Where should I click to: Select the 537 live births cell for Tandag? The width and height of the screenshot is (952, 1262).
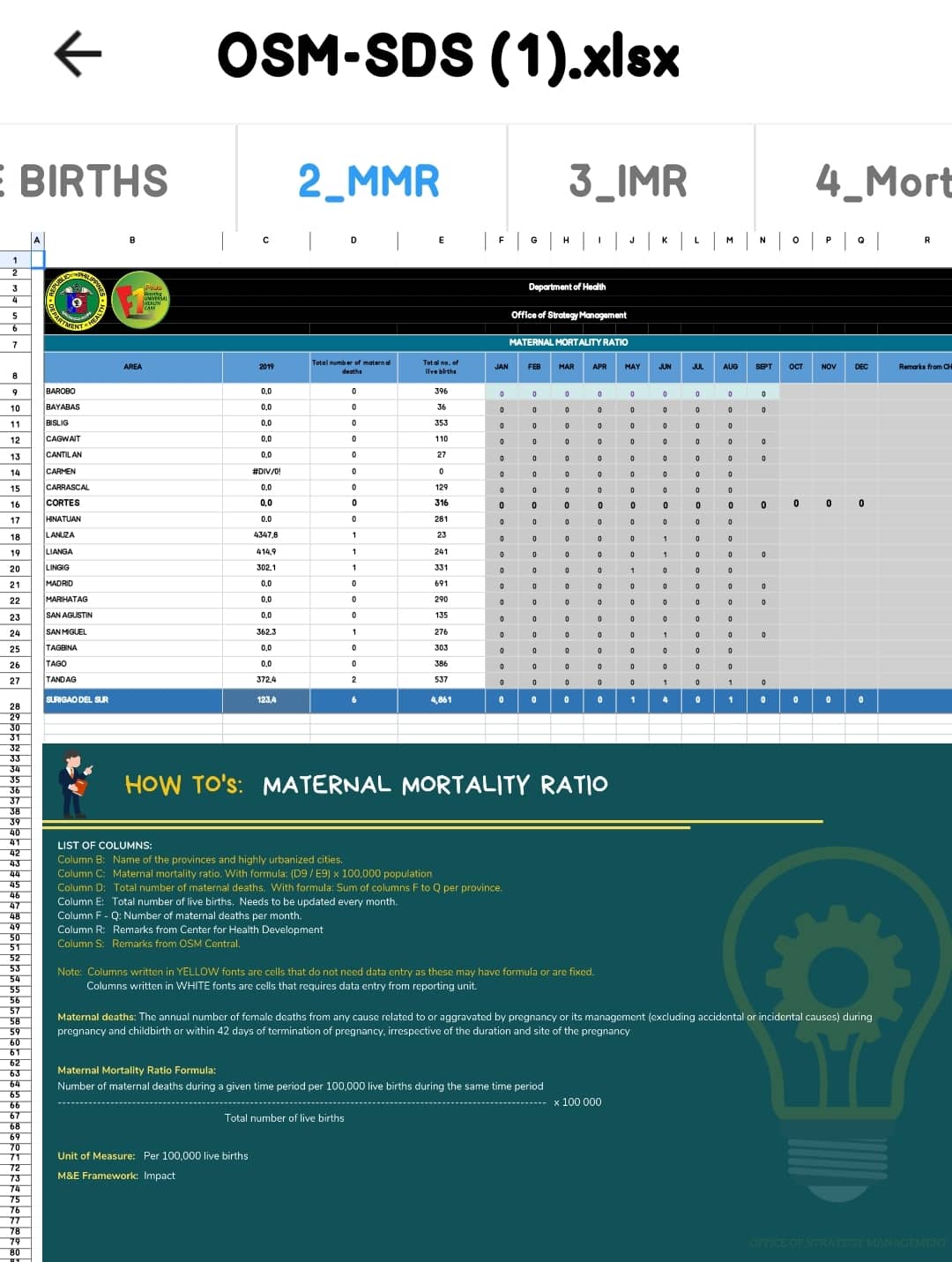click(441, 679)
